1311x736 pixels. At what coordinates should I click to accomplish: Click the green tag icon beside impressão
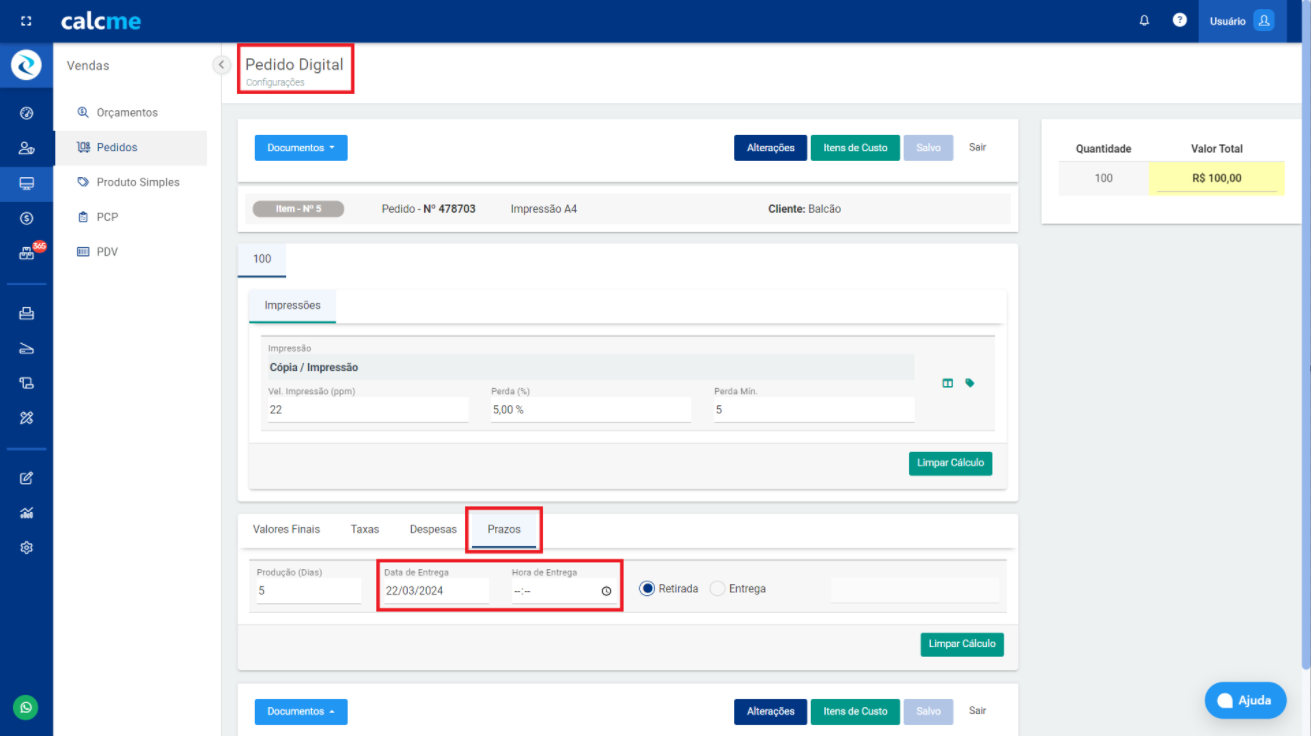tap(969, 383)
